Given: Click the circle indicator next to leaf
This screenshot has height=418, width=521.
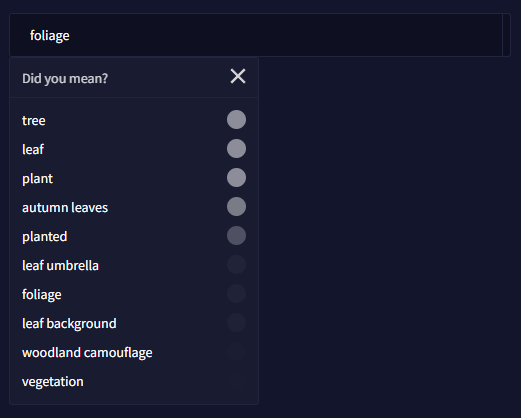Looking at the screenshot, I should [x=236, y=148].
